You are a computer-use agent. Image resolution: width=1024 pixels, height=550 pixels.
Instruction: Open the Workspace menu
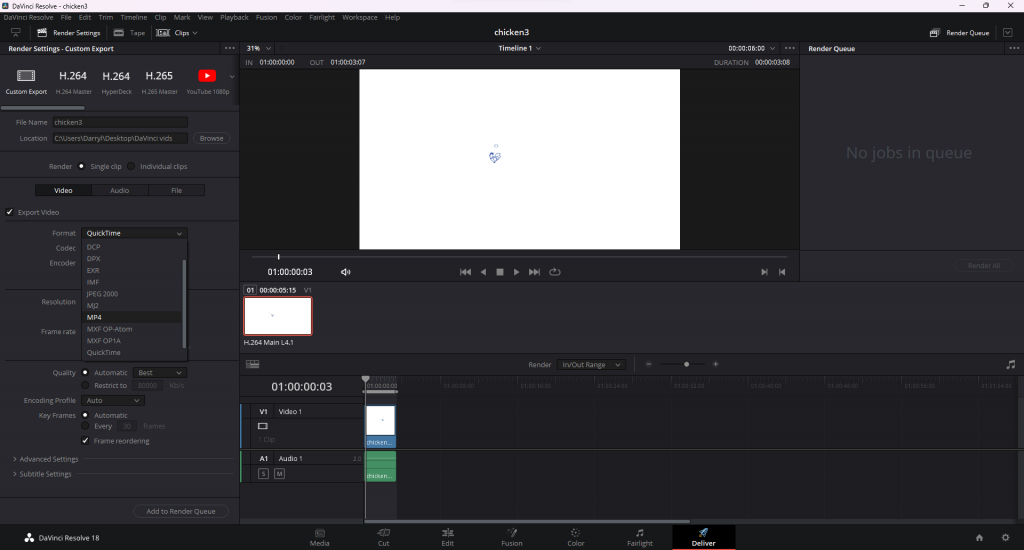360,18
